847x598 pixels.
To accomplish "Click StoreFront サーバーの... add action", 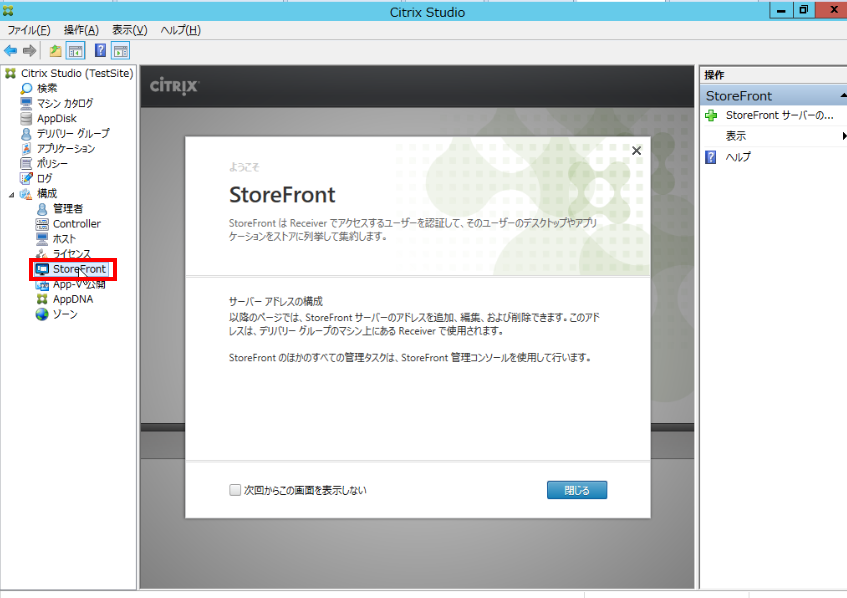I will pos(779,115).
